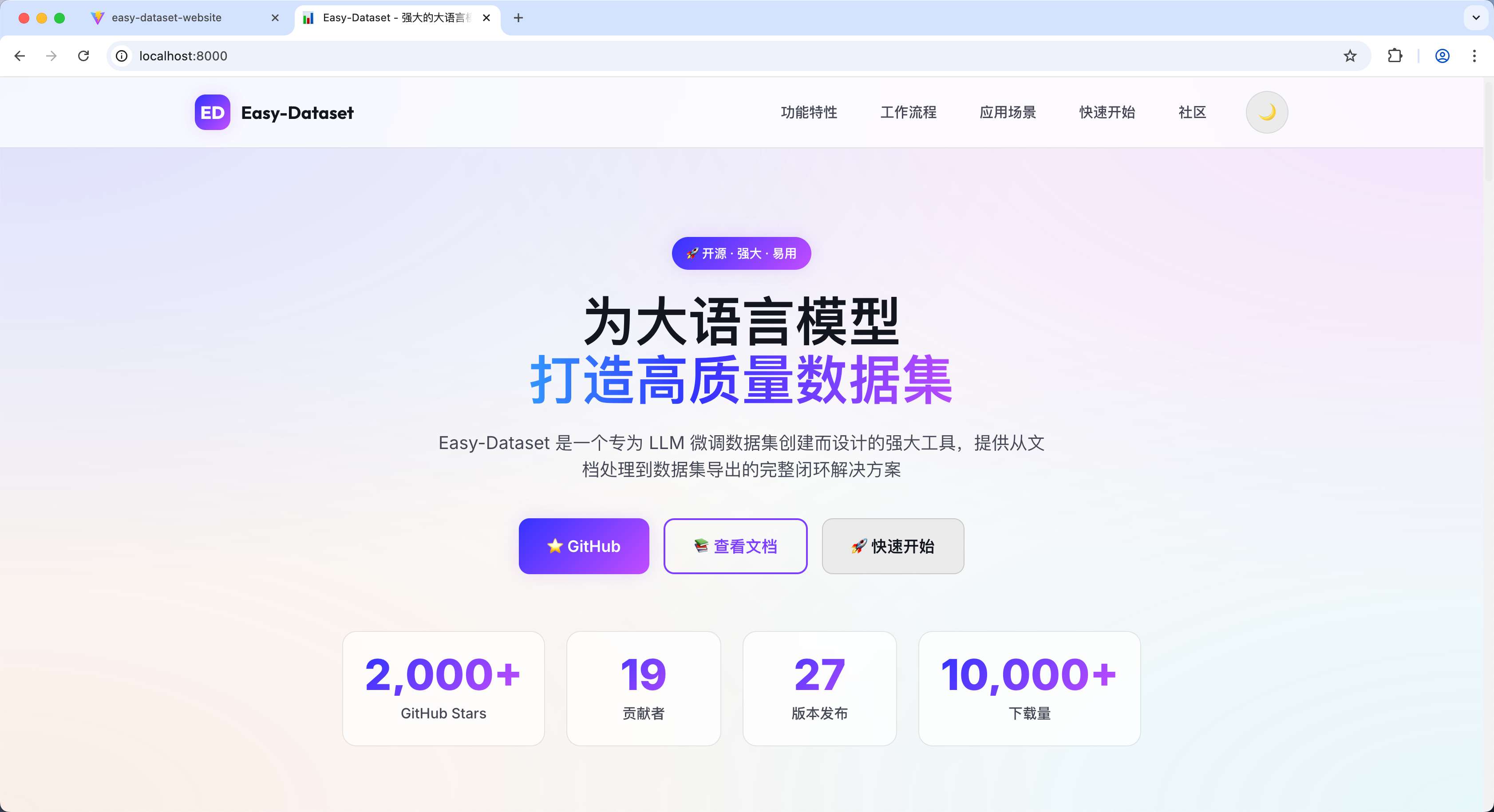Click the ED logo icon

pos(212,113)
